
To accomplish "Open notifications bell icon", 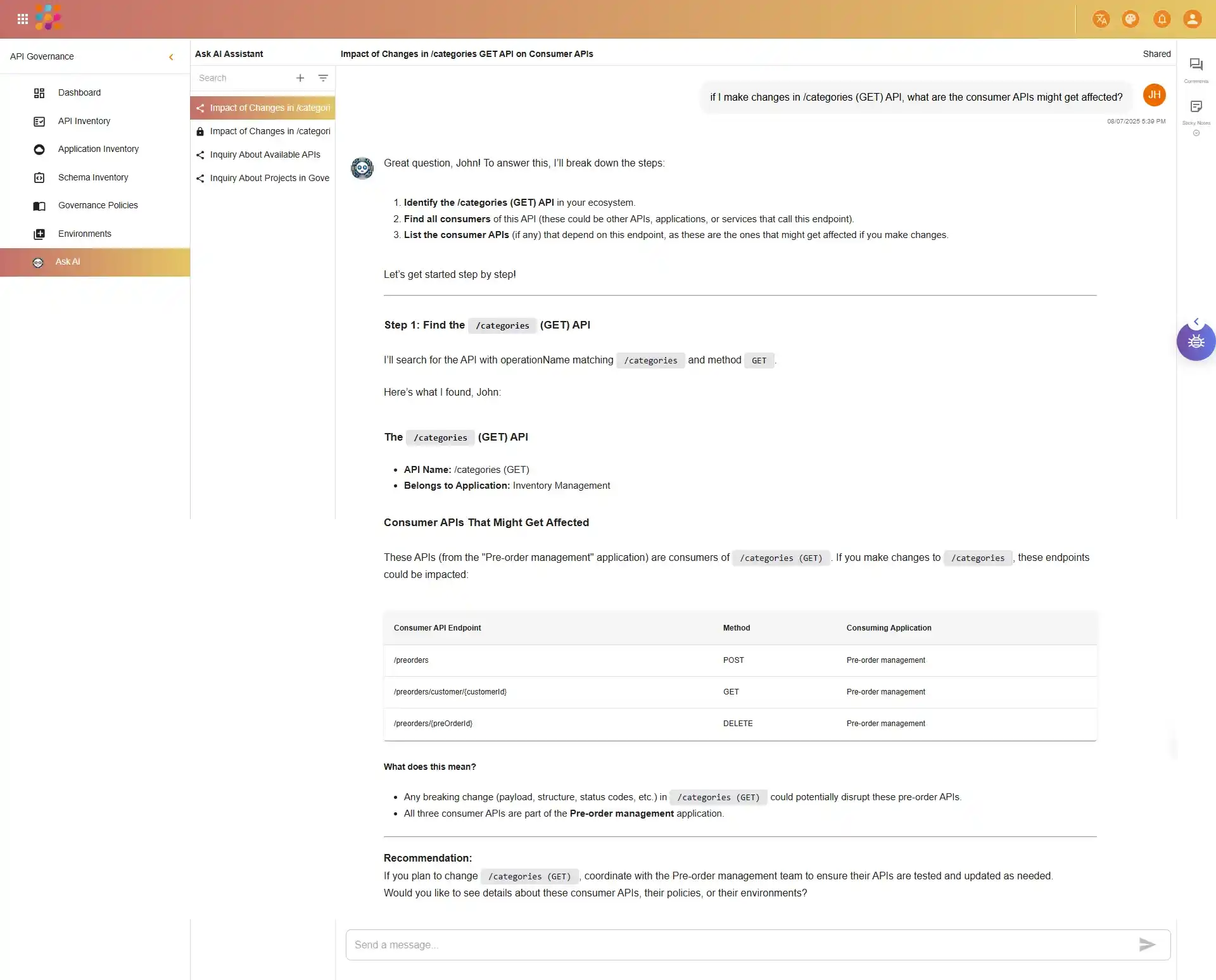I will 1162,19.
